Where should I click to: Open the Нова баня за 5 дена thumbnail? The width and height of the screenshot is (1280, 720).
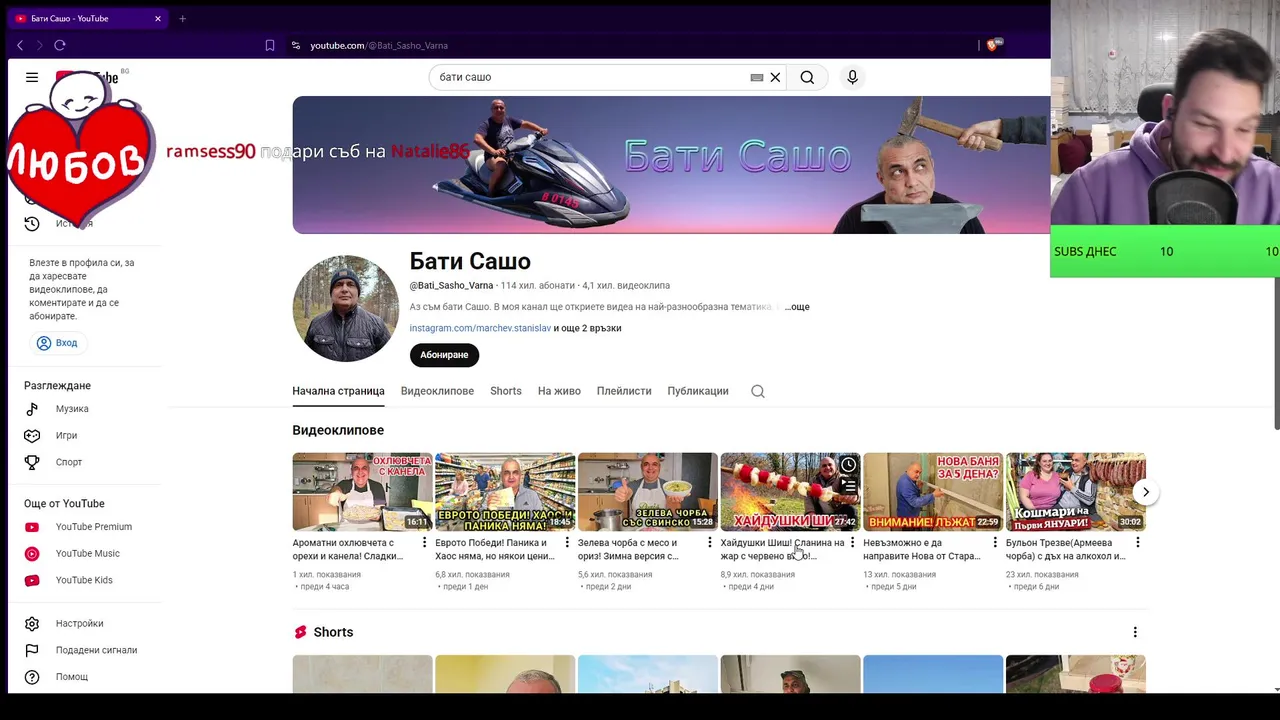[x=933, y=491]
